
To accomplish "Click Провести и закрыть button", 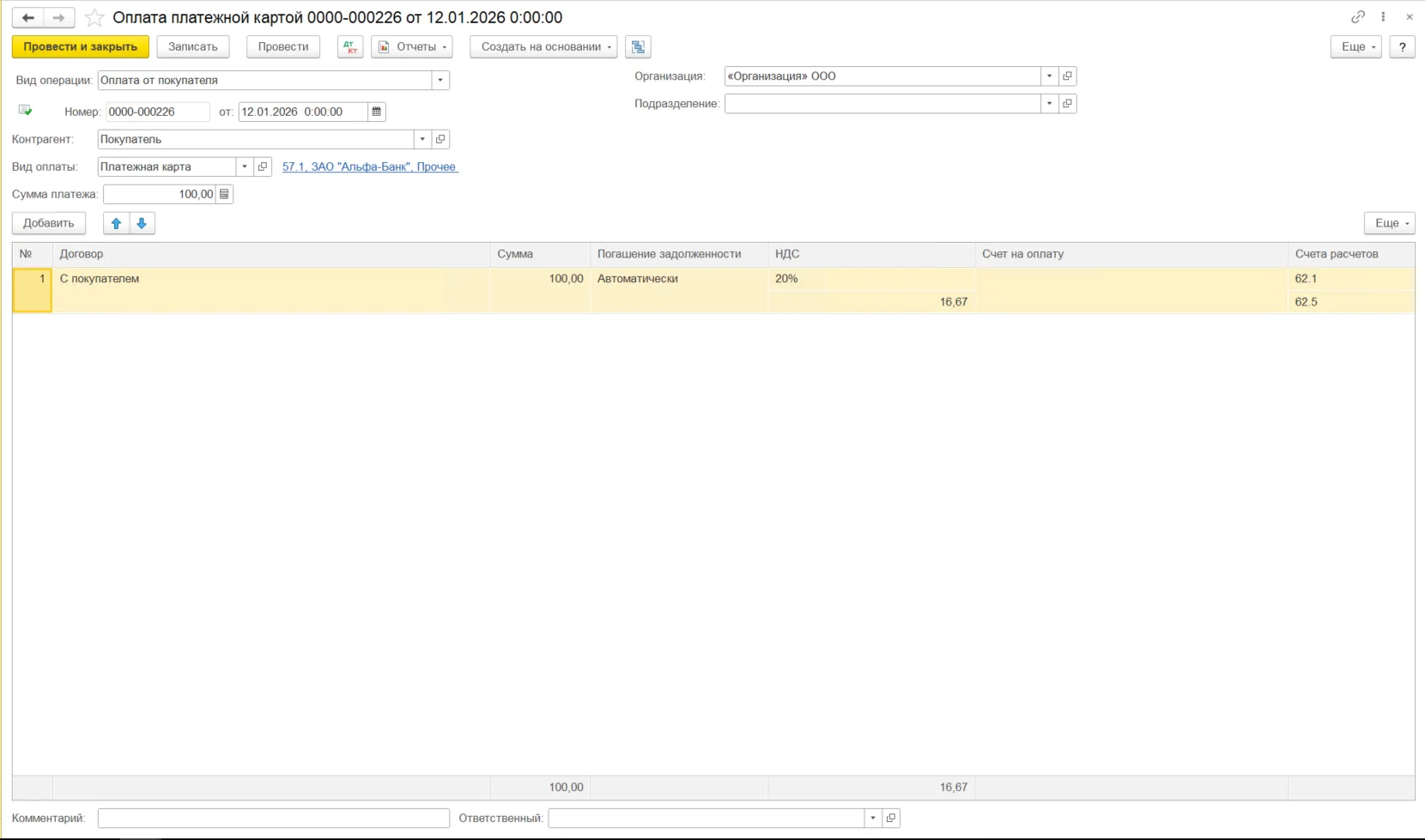I will click(81, 47).
